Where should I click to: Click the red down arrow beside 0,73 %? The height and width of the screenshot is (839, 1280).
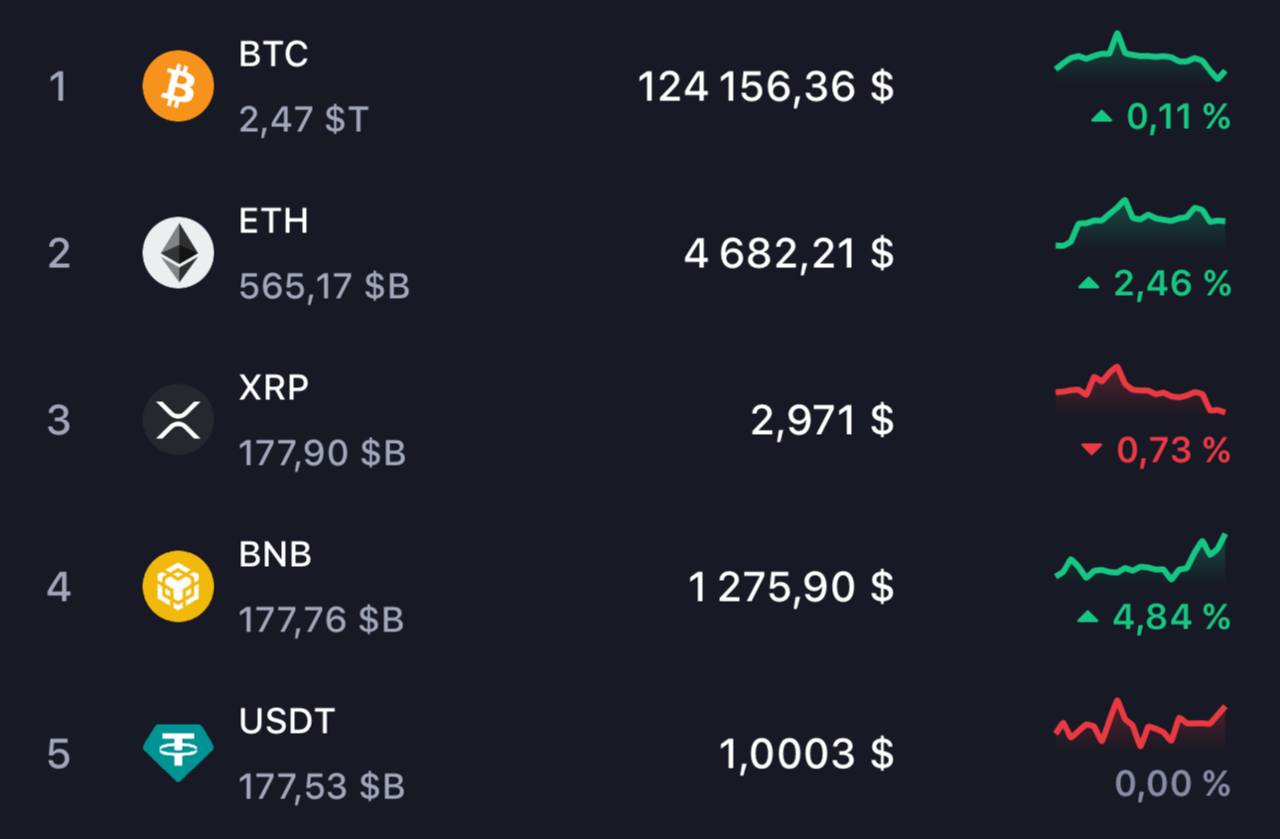pos(1091,451)
